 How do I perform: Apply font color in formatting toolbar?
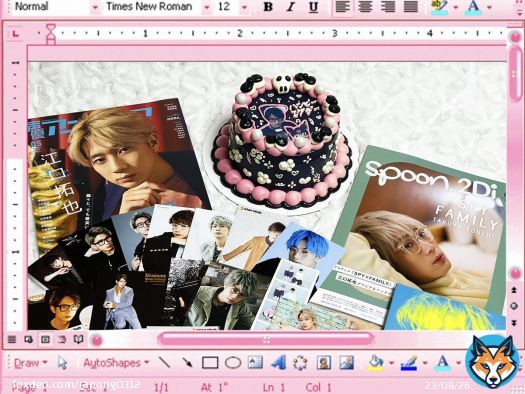click(x=473, y=7)
